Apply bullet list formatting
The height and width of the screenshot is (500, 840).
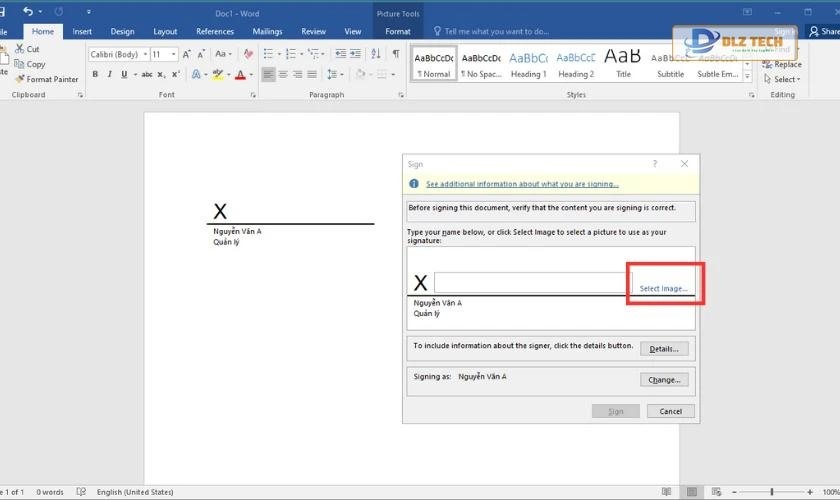pyautogui.click(x=271, y=54)
